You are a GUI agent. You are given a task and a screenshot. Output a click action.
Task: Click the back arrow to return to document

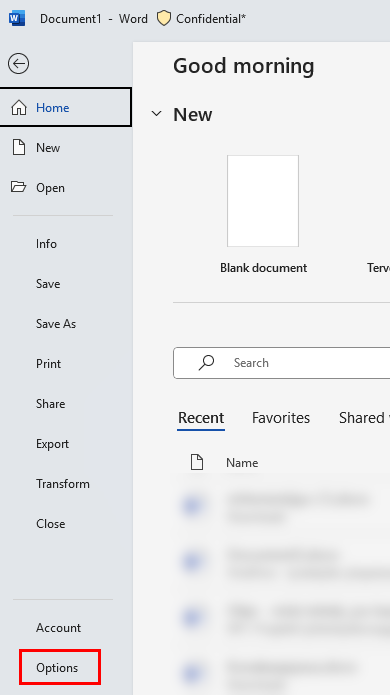click(19, 63)
